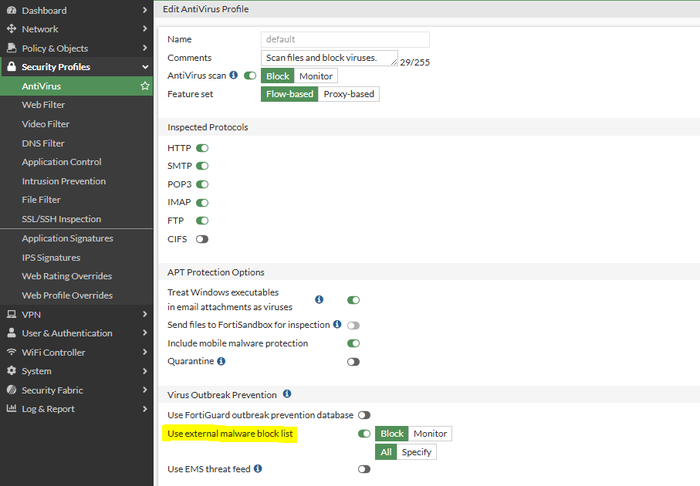700x486 pixels.
Task: Expand the Log & Report chevron
Action: coord(145,408)
